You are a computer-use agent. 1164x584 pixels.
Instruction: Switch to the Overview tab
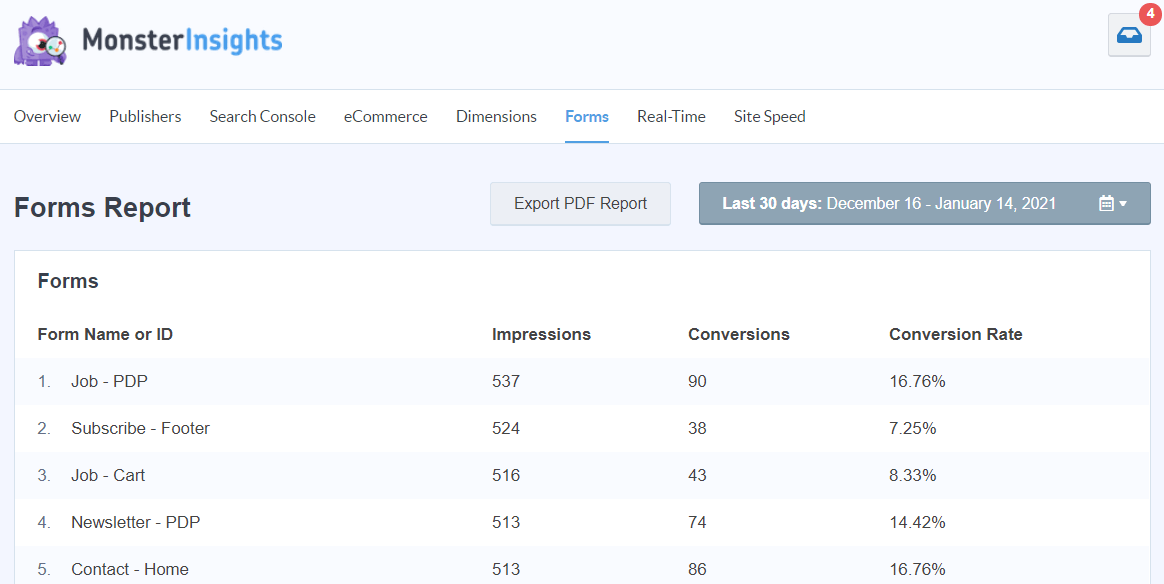48,117
